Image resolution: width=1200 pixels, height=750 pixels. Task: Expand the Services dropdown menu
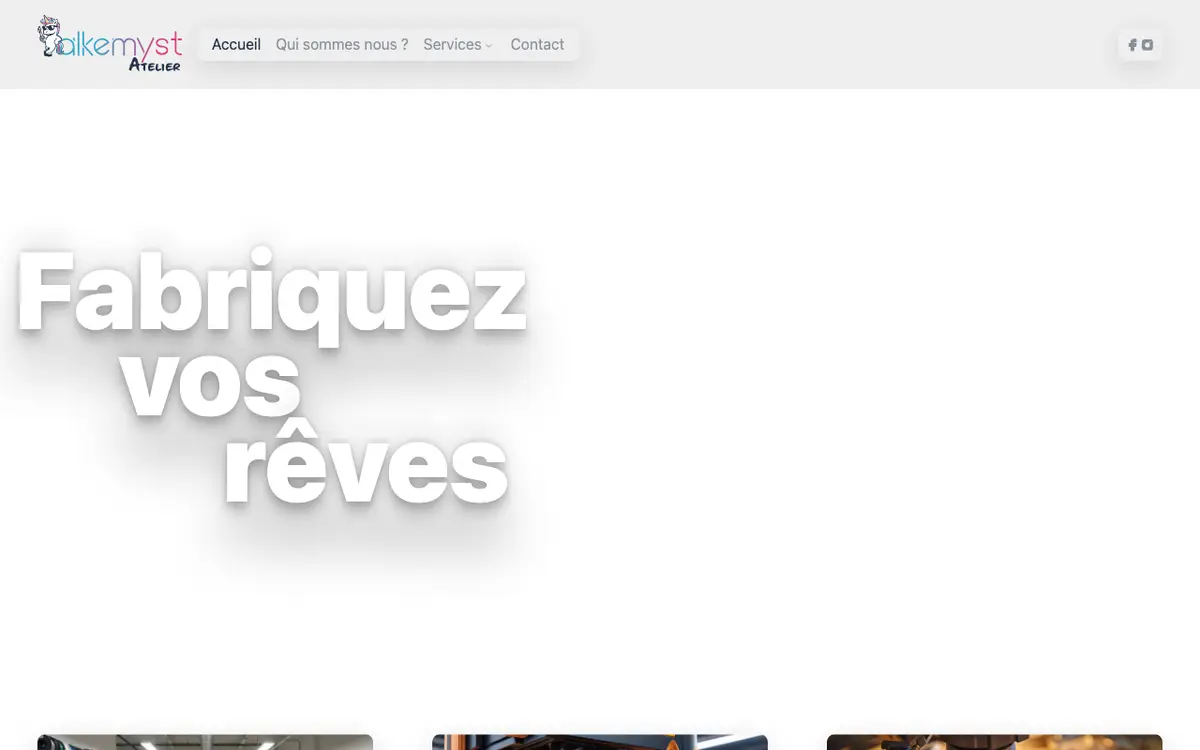click(x=458, y=45)
